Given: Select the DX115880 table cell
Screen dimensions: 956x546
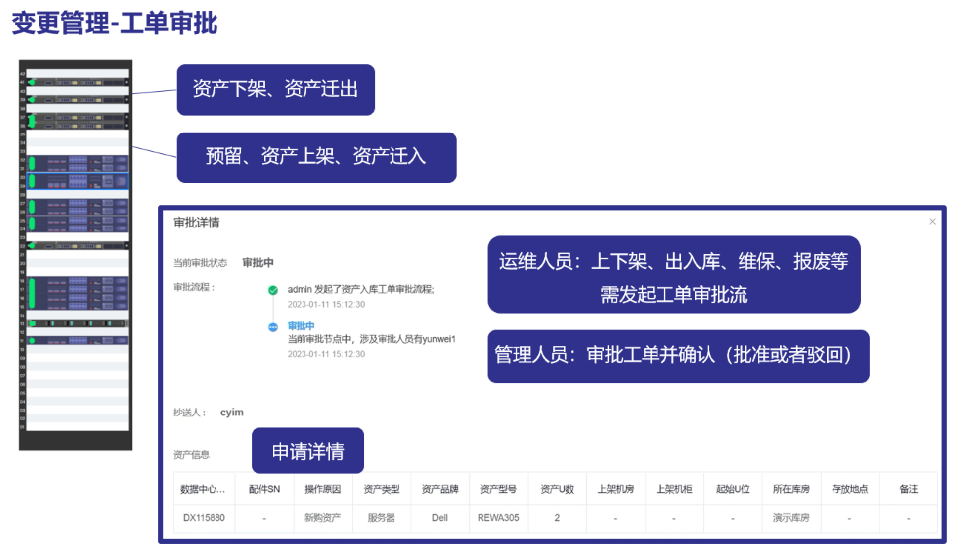Looking at the screenshot, I should (203, 519).
